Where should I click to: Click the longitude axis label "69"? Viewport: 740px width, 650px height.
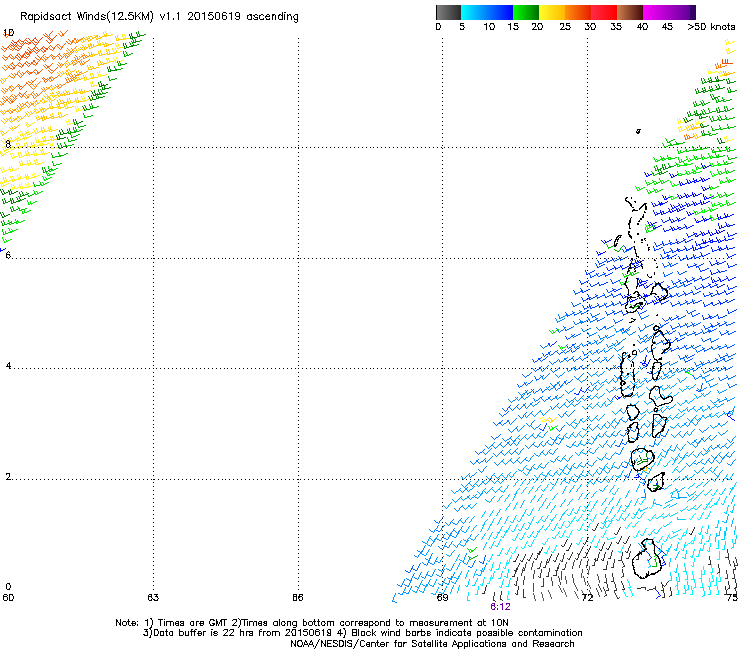click(x=442, y=598)
